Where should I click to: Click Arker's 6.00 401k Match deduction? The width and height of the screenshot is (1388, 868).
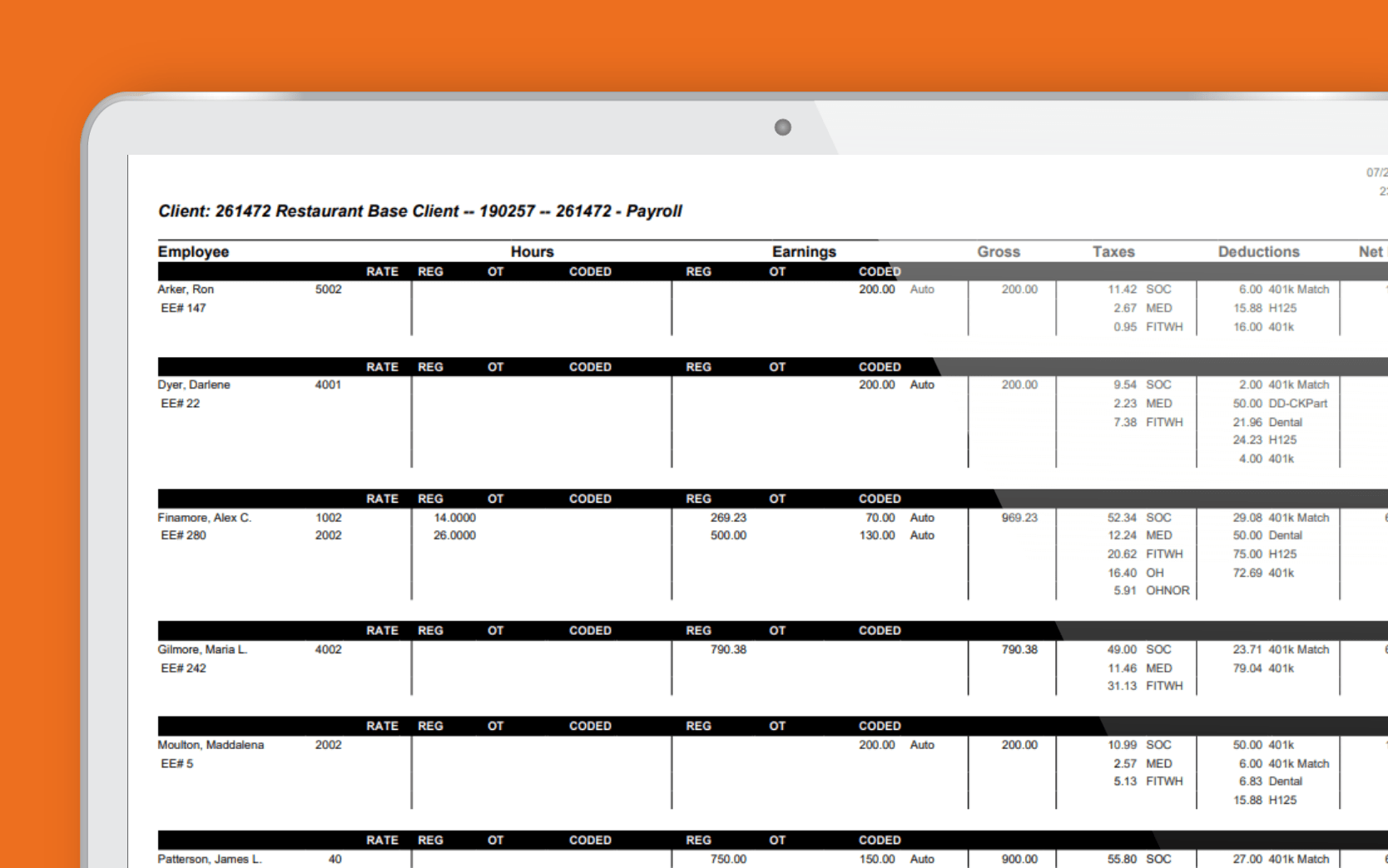[x=1284, y=290]
